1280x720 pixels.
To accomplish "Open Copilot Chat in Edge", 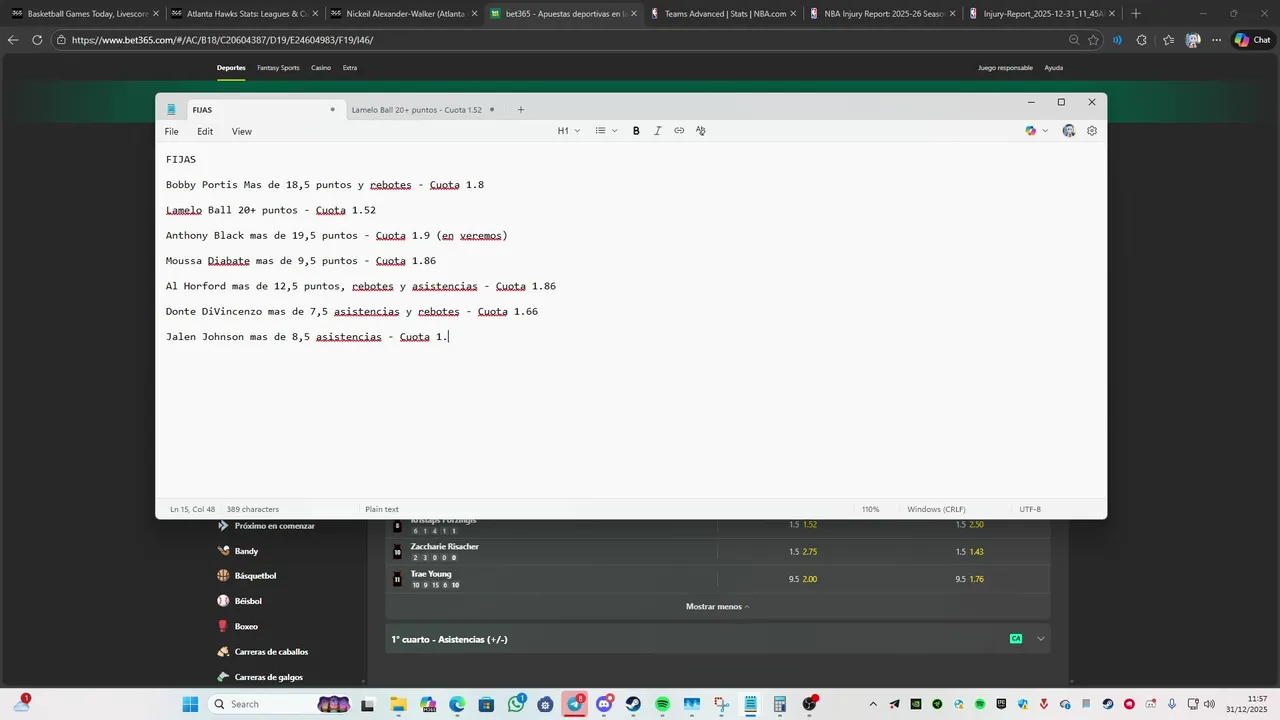I will [x=1253, y=40].
